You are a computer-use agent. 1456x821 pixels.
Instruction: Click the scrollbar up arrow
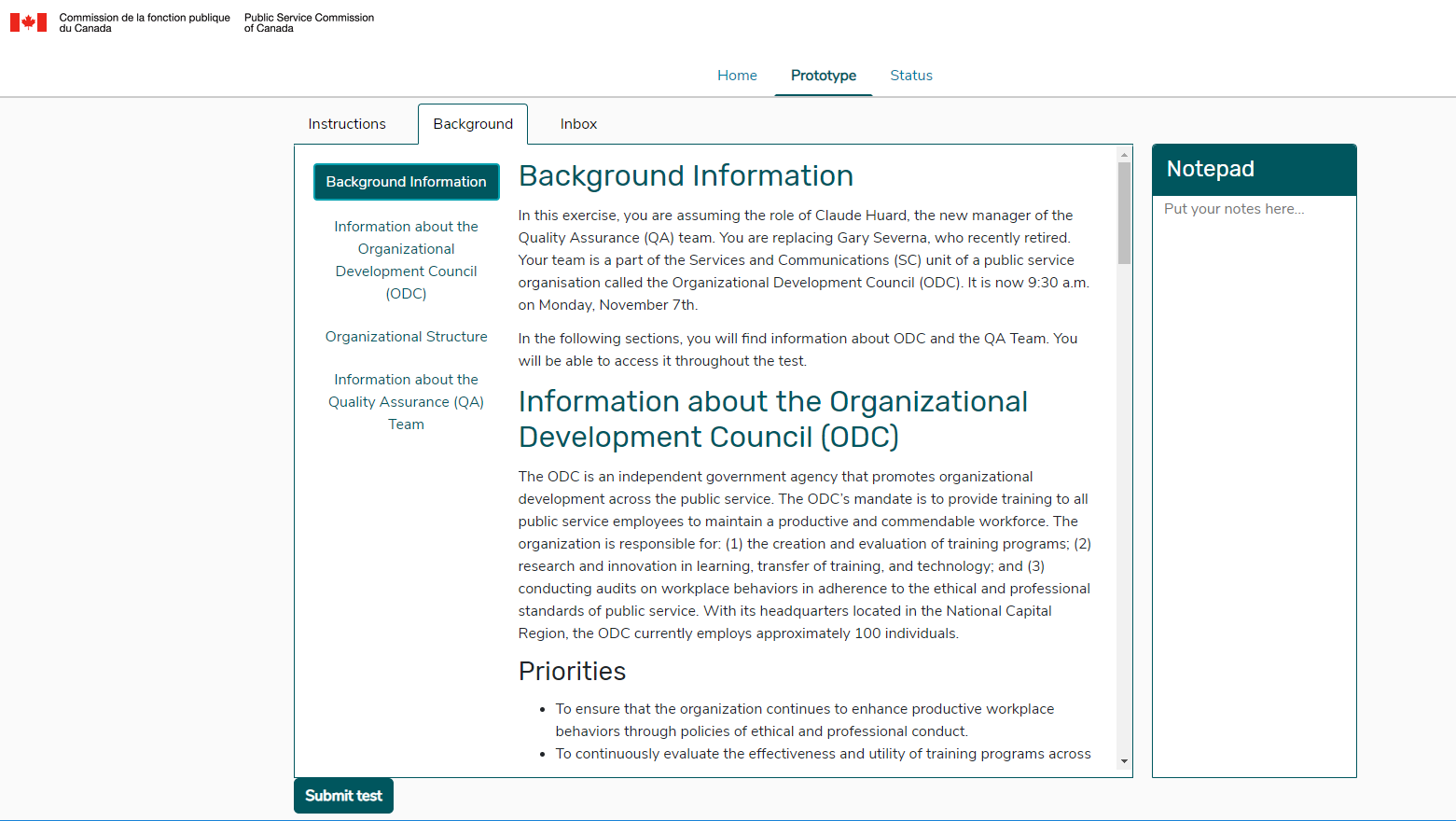tap(1124, 155)
